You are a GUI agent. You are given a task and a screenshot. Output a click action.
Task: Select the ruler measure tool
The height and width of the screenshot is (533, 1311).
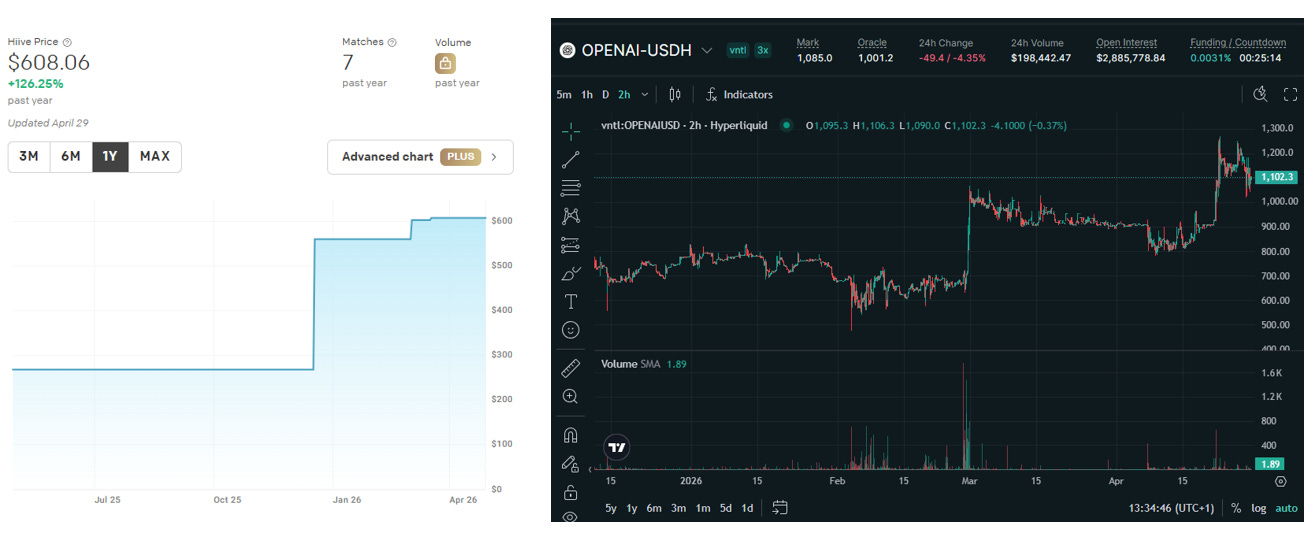click(x=570, y=368)
